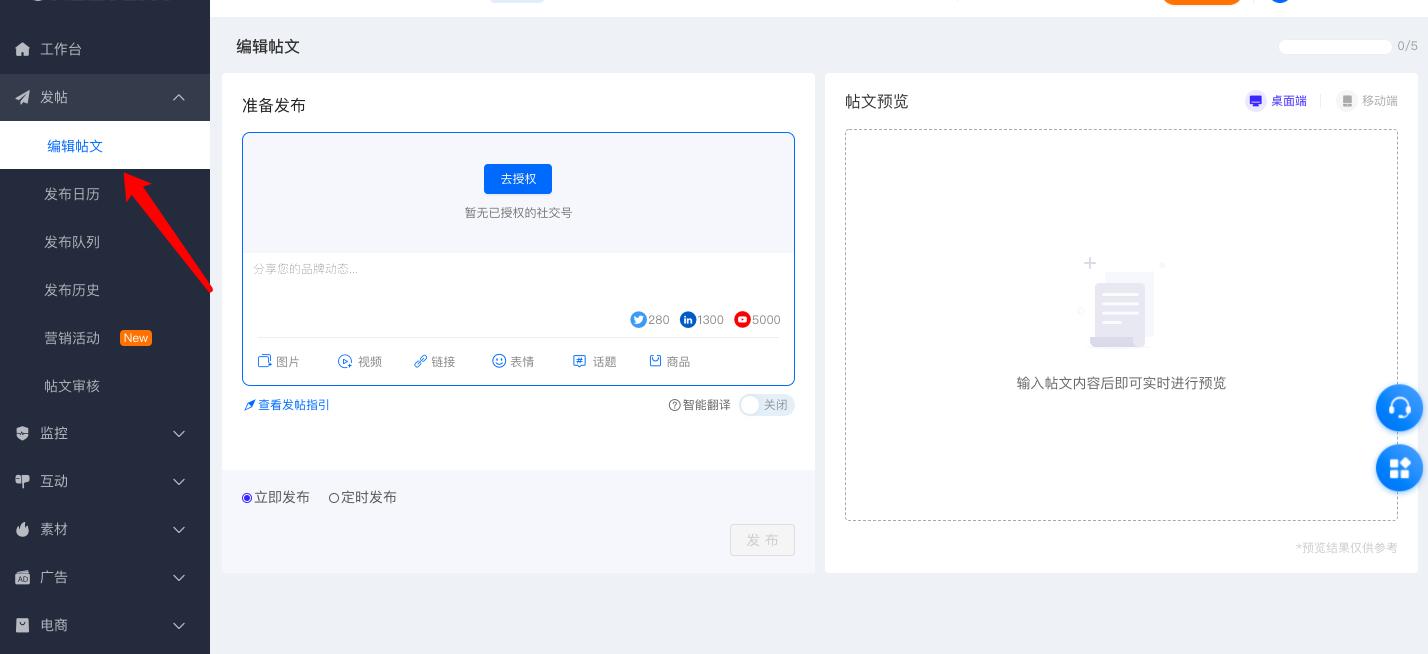Click the 0/5 progress bar

[x=1335, y=47]
